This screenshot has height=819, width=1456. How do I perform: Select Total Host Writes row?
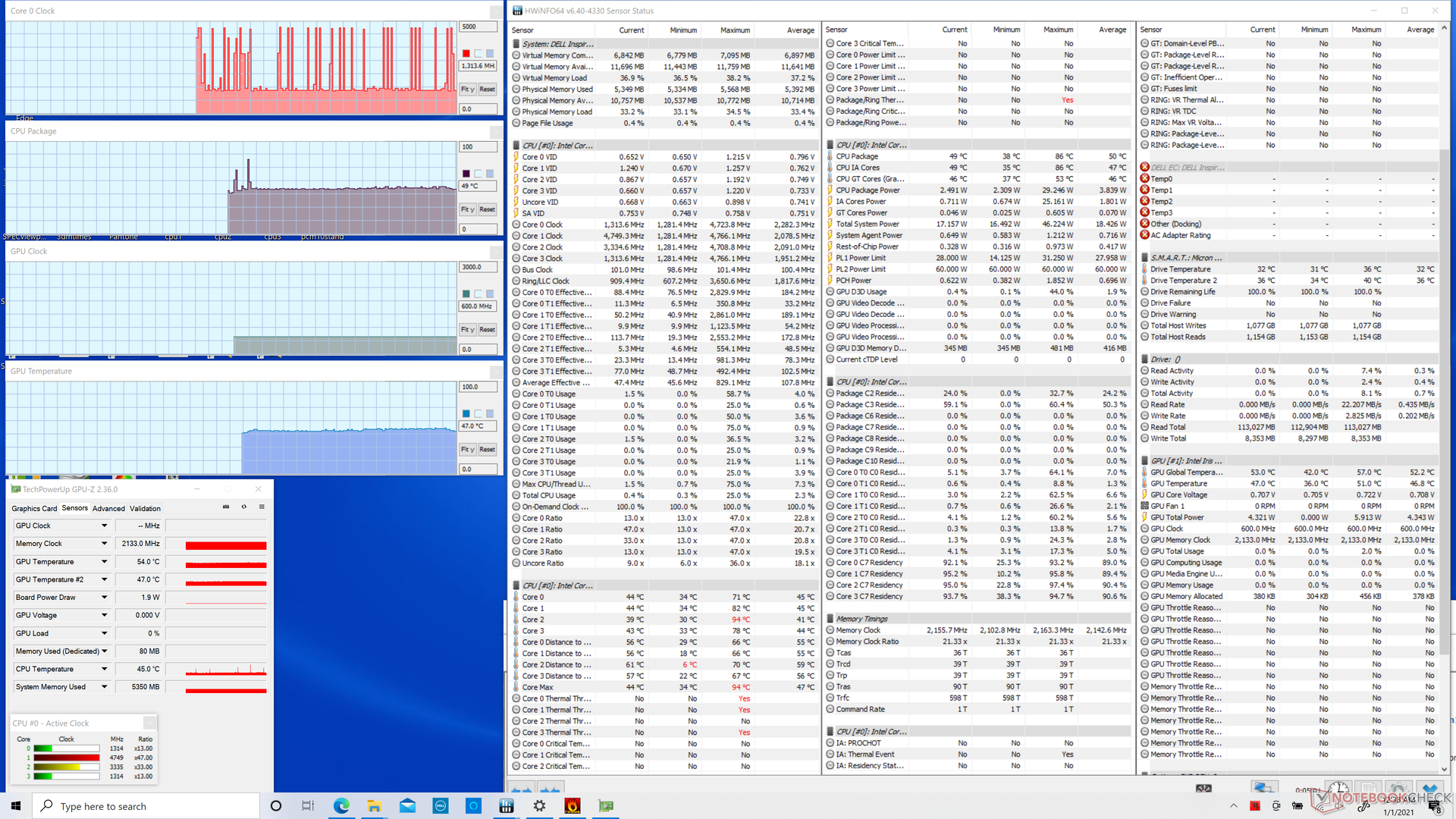[x=1288, y=325]
